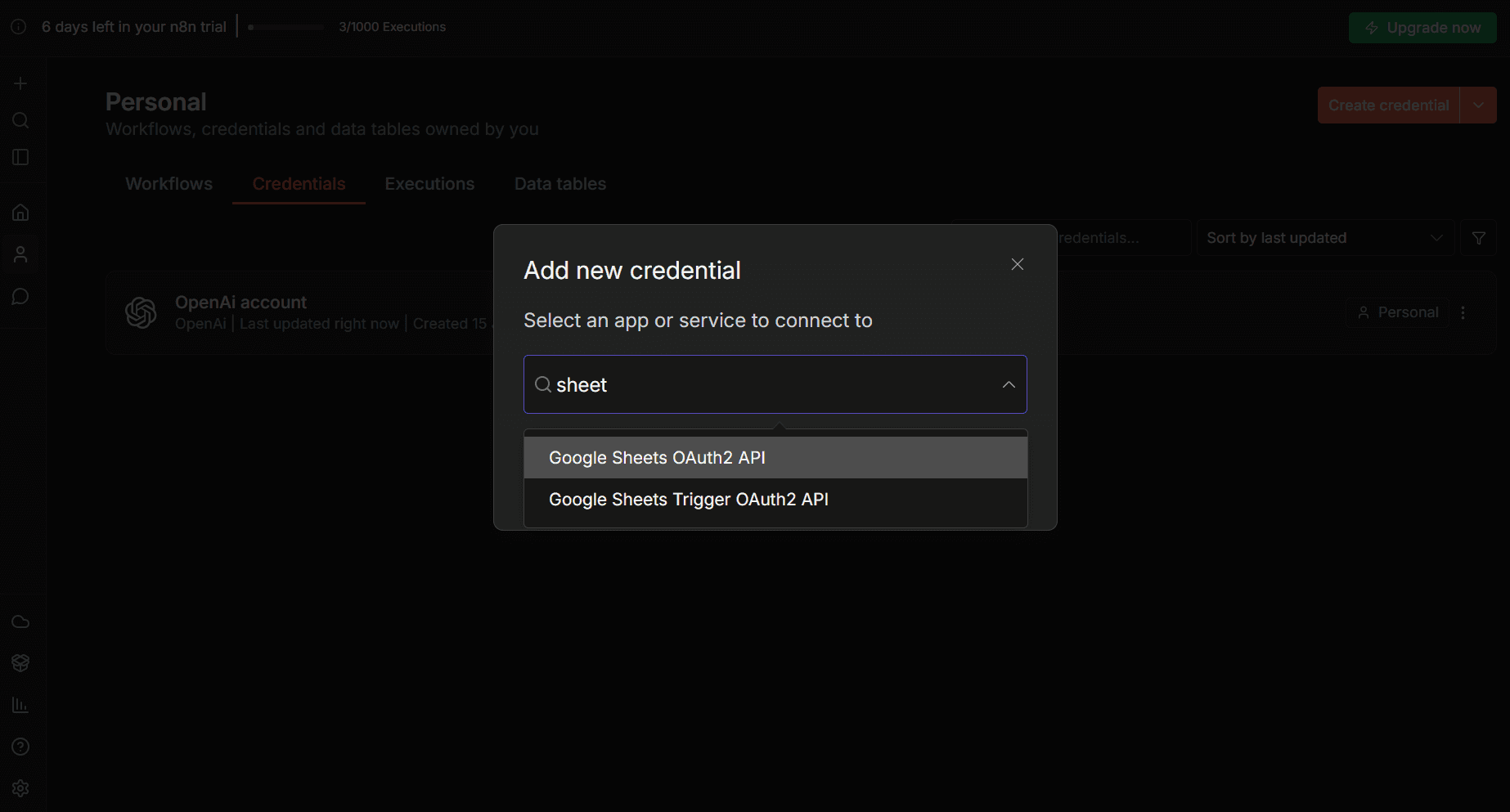Switch to the Data tables tab

point(560,184)
